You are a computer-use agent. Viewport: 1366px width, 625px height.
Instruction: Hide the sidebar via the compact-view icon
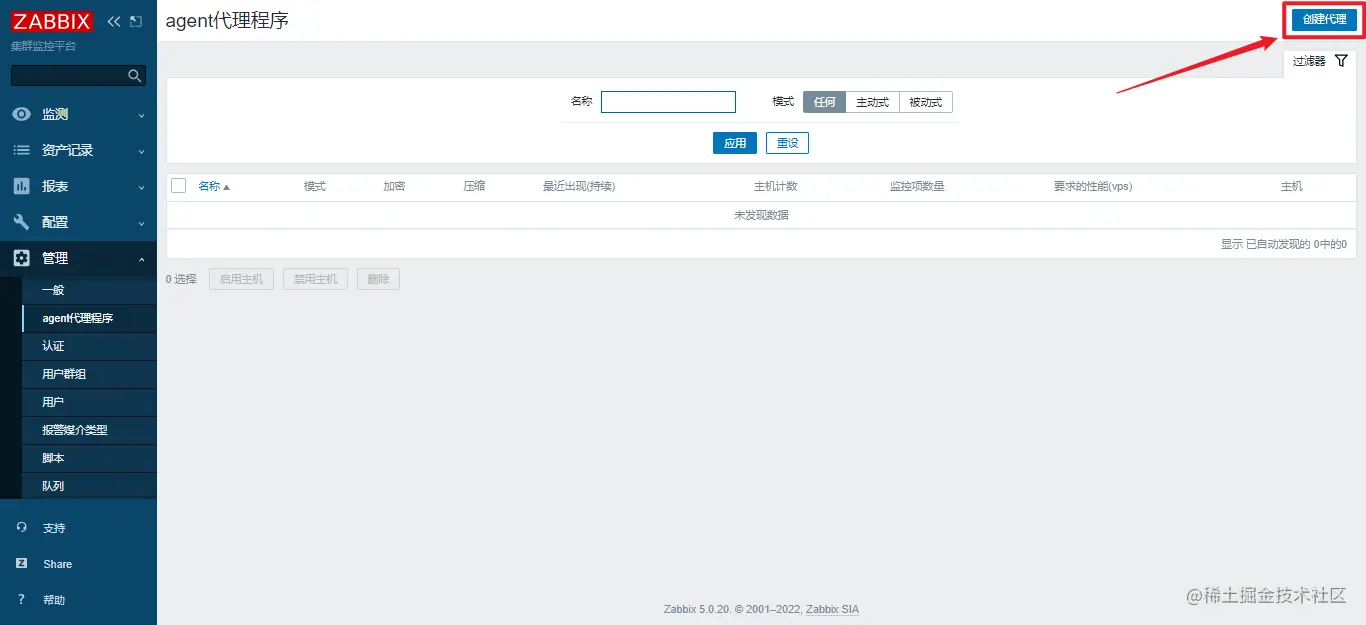[x=136, y=21]
